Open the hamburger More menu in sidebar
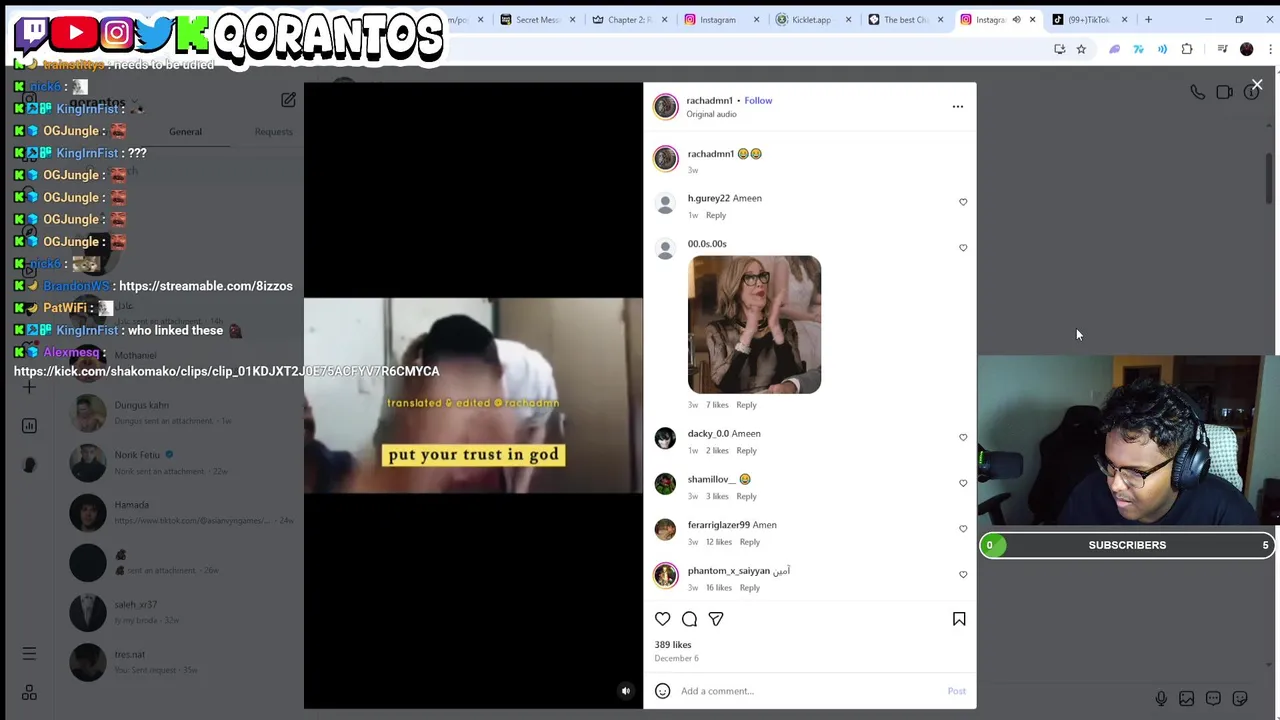The width and height of the screenshot is (1280, 720). [29, 654]
